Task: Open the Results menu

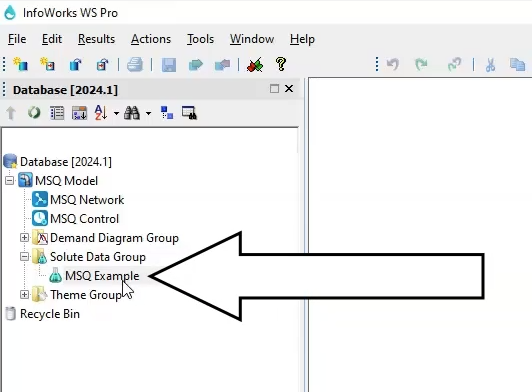Action: point(96,39)
